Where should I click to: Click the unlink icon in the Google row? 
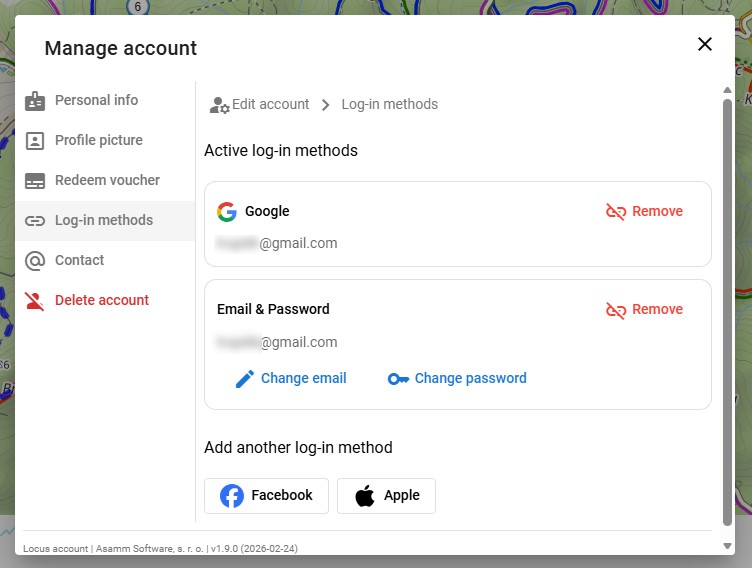point(616,212)
